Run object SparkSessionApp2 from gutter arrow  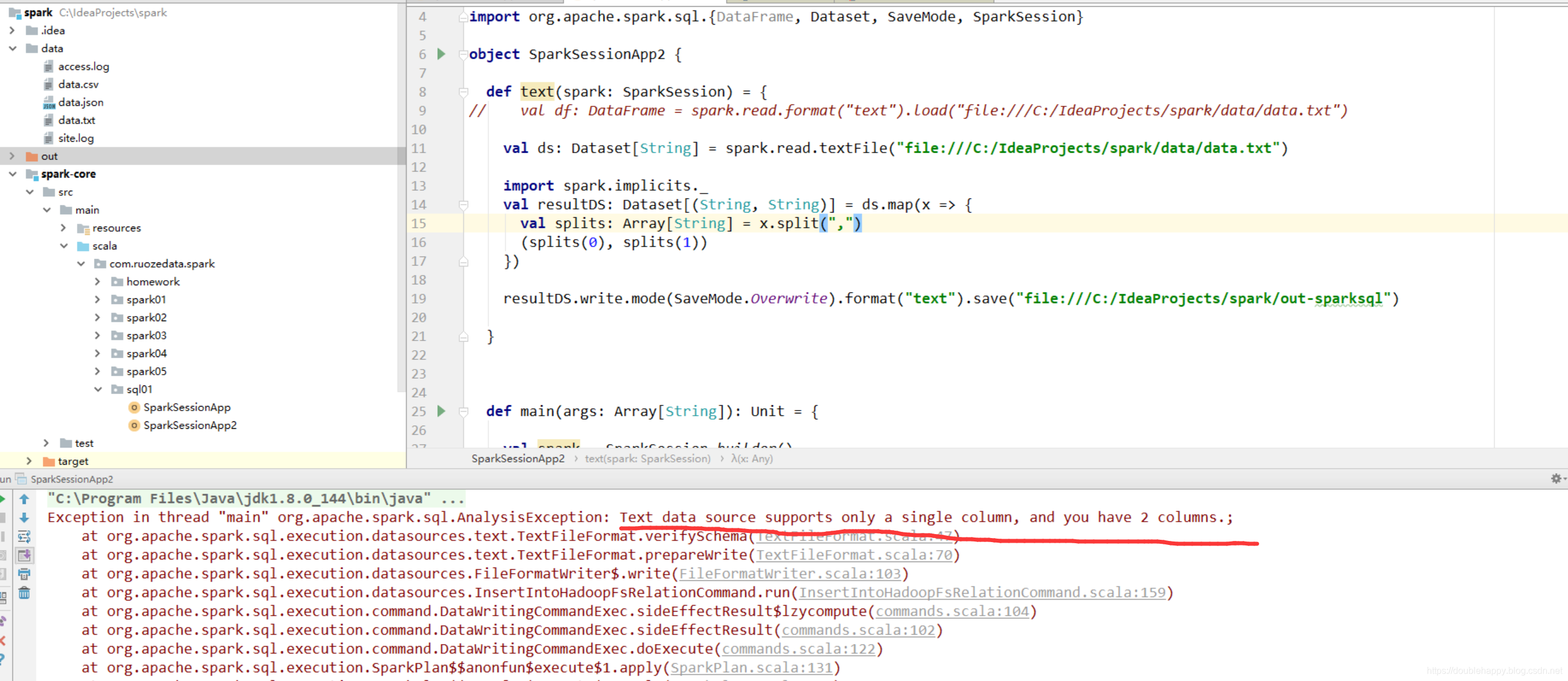(x=441, y=54)
